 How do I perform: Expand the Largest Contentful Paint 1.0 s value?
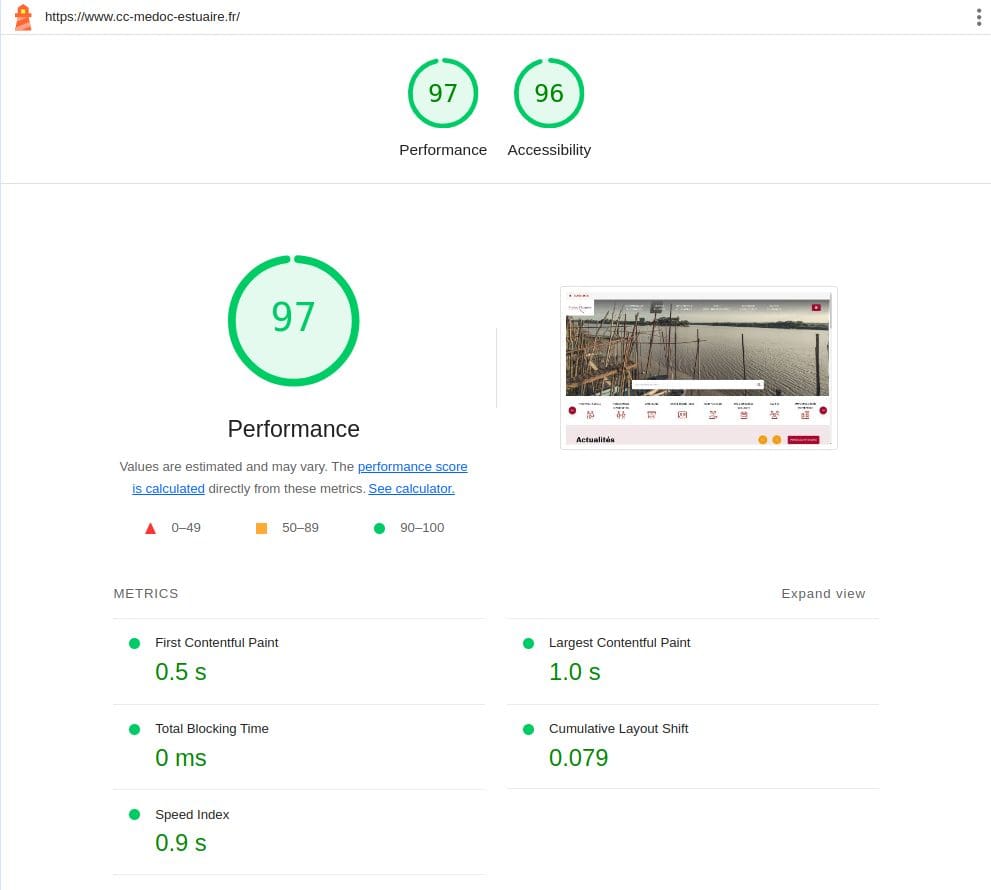pyautogui.click(x=575, y=672)
